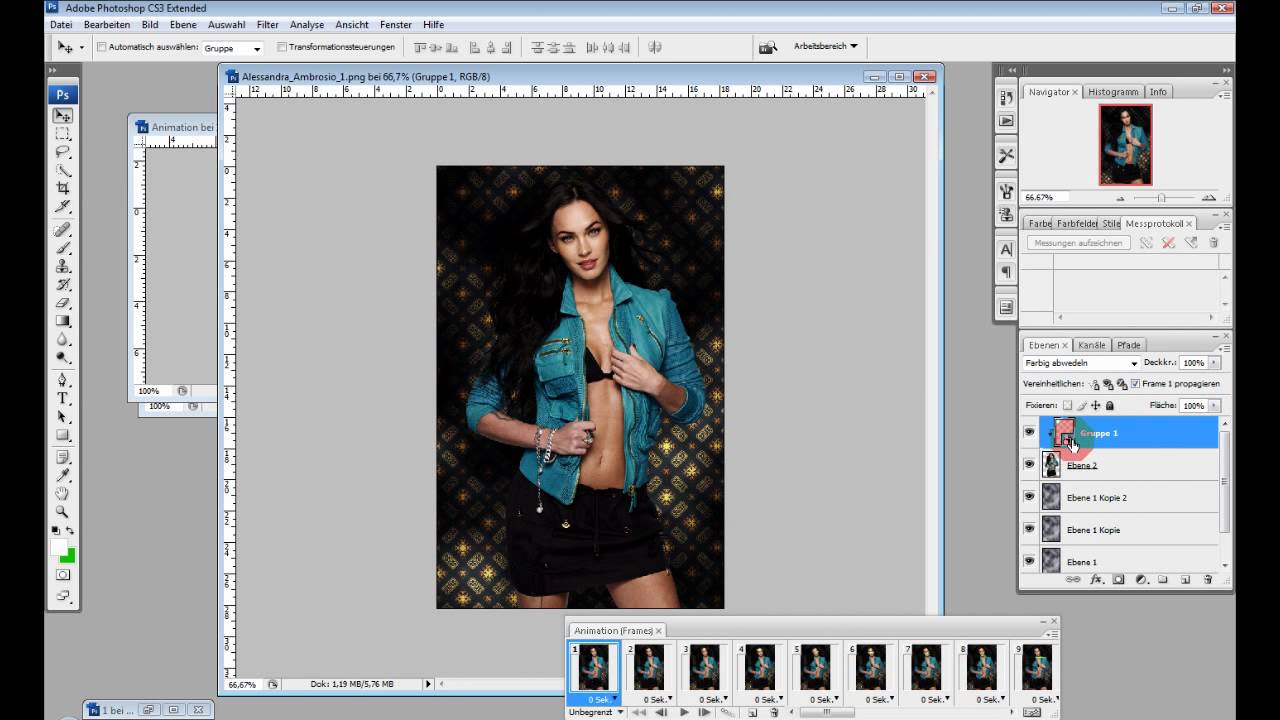Hide the Gruppe 1 layer group
This screenshot has width=1280, height=720.
pos(1029,433)
